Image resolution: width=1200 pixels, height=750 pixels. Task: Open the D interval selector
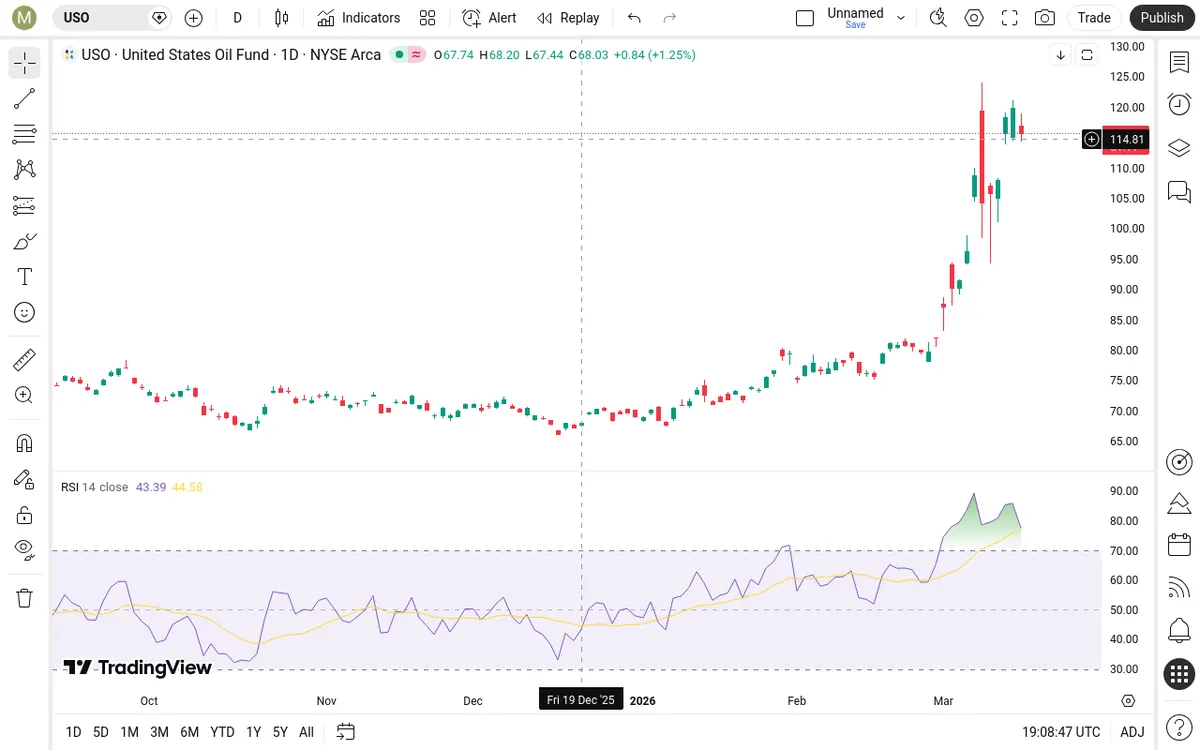237,17
